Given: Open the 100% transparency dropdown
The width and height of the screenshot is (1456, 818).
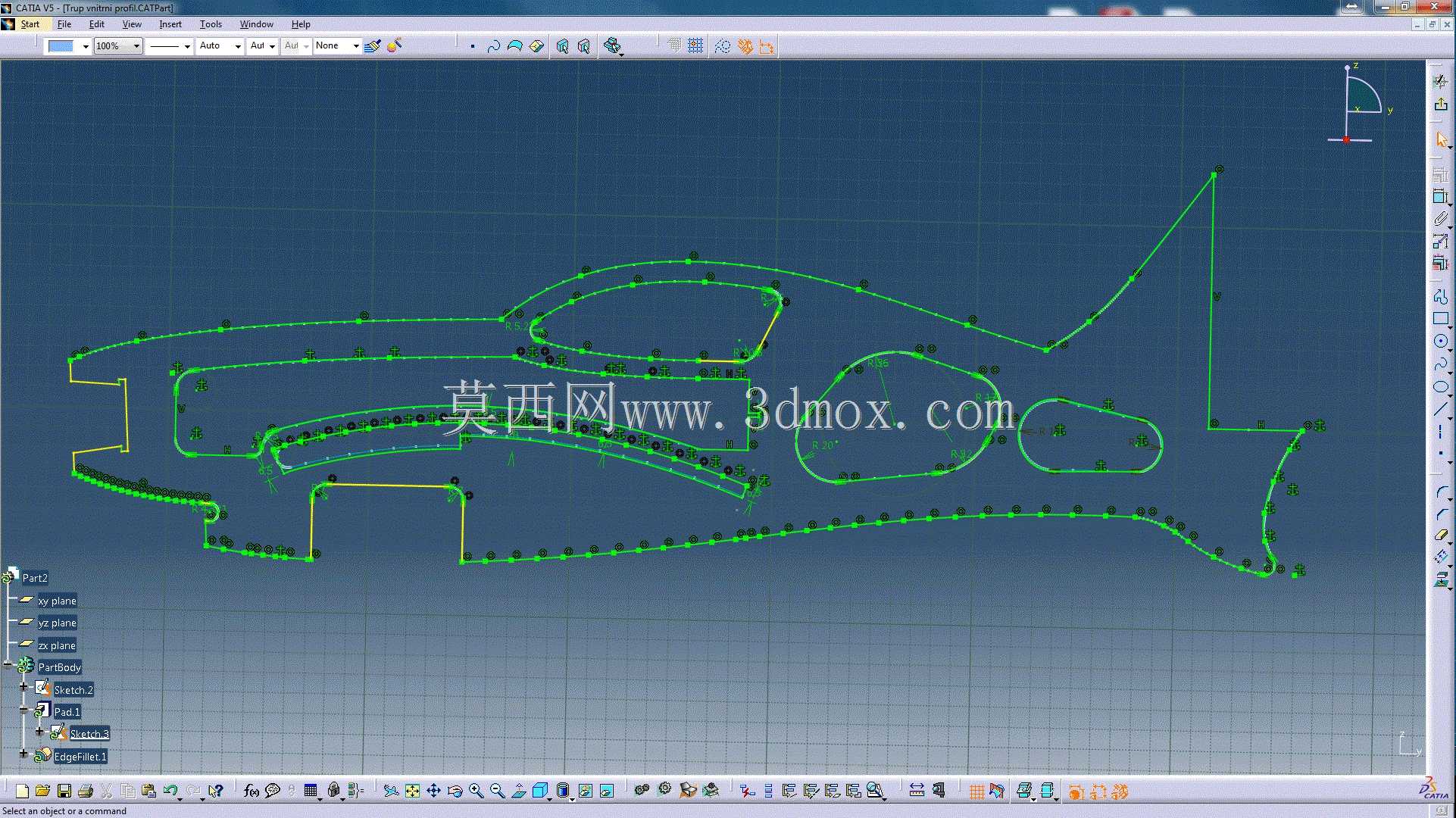Looking at the screenshot, I should tap(136, 46).
